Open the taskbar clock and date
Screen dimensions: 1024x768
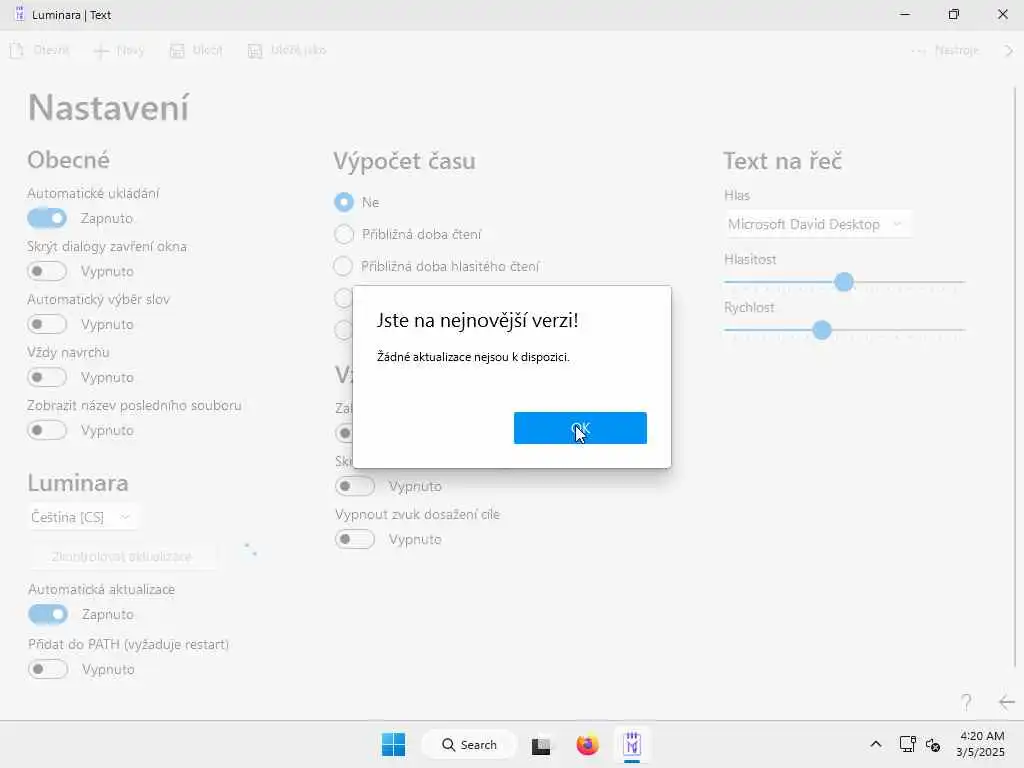pyautogui.click(x=980, y=744)
